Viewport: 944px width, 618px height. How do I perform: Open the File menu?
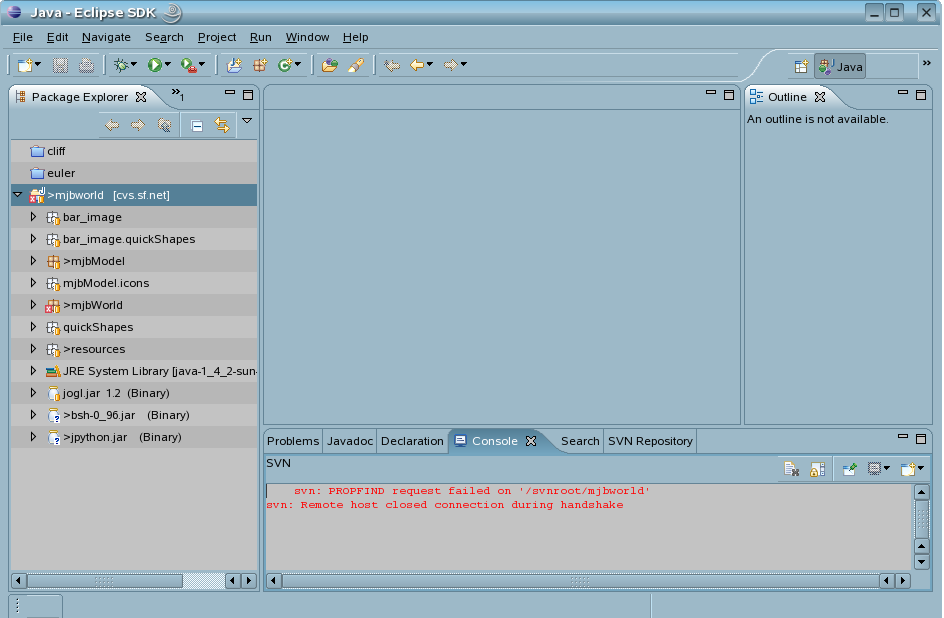tap(23, 37)
